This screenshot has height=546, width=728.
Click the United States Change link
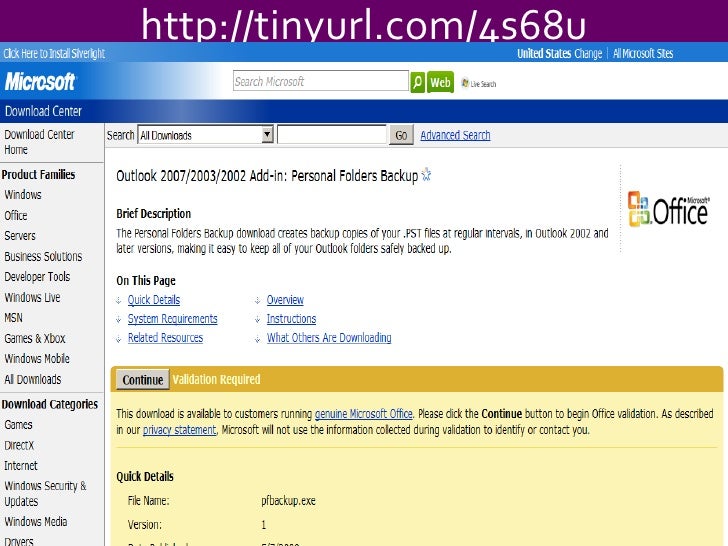(559, 53)
